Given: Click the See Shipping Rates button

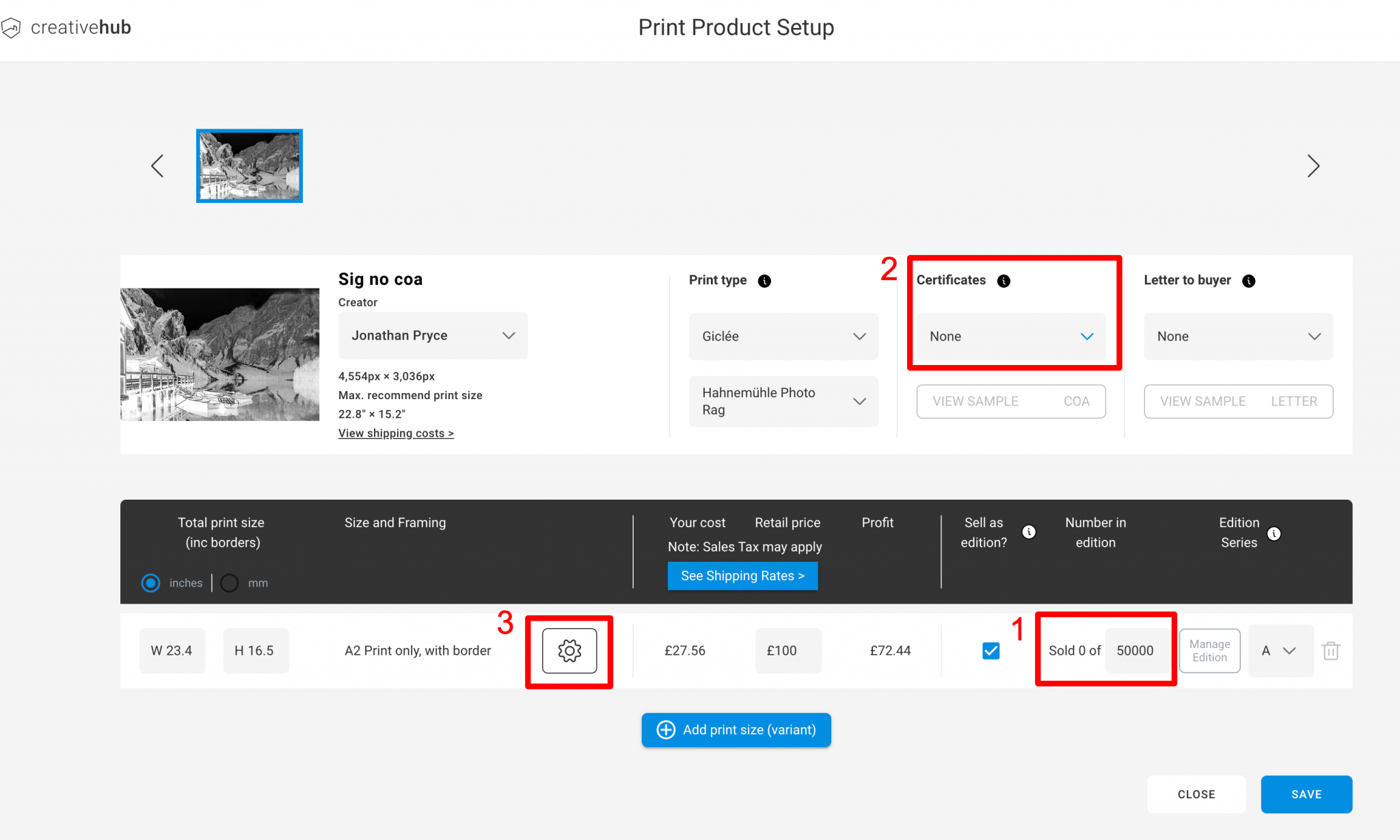Looking at the screenshot, I should [742, 575].
